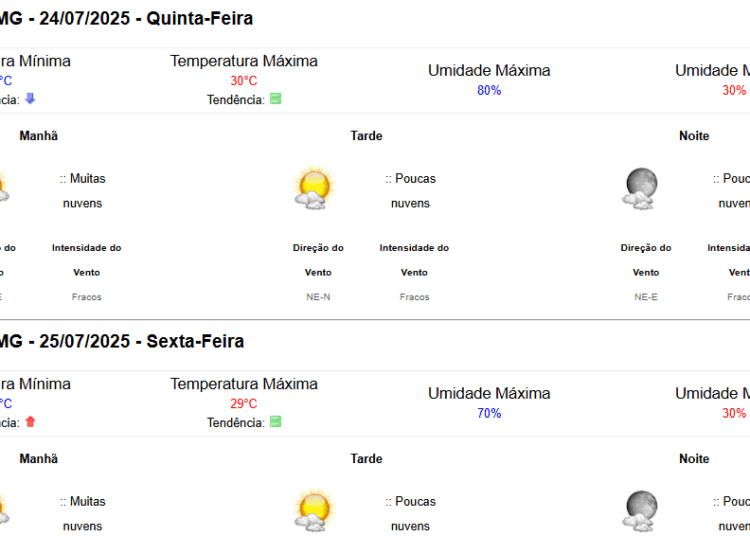Click the 30°C maximum temperature value
The image size is (750, 536).
[x=244, y=81]
